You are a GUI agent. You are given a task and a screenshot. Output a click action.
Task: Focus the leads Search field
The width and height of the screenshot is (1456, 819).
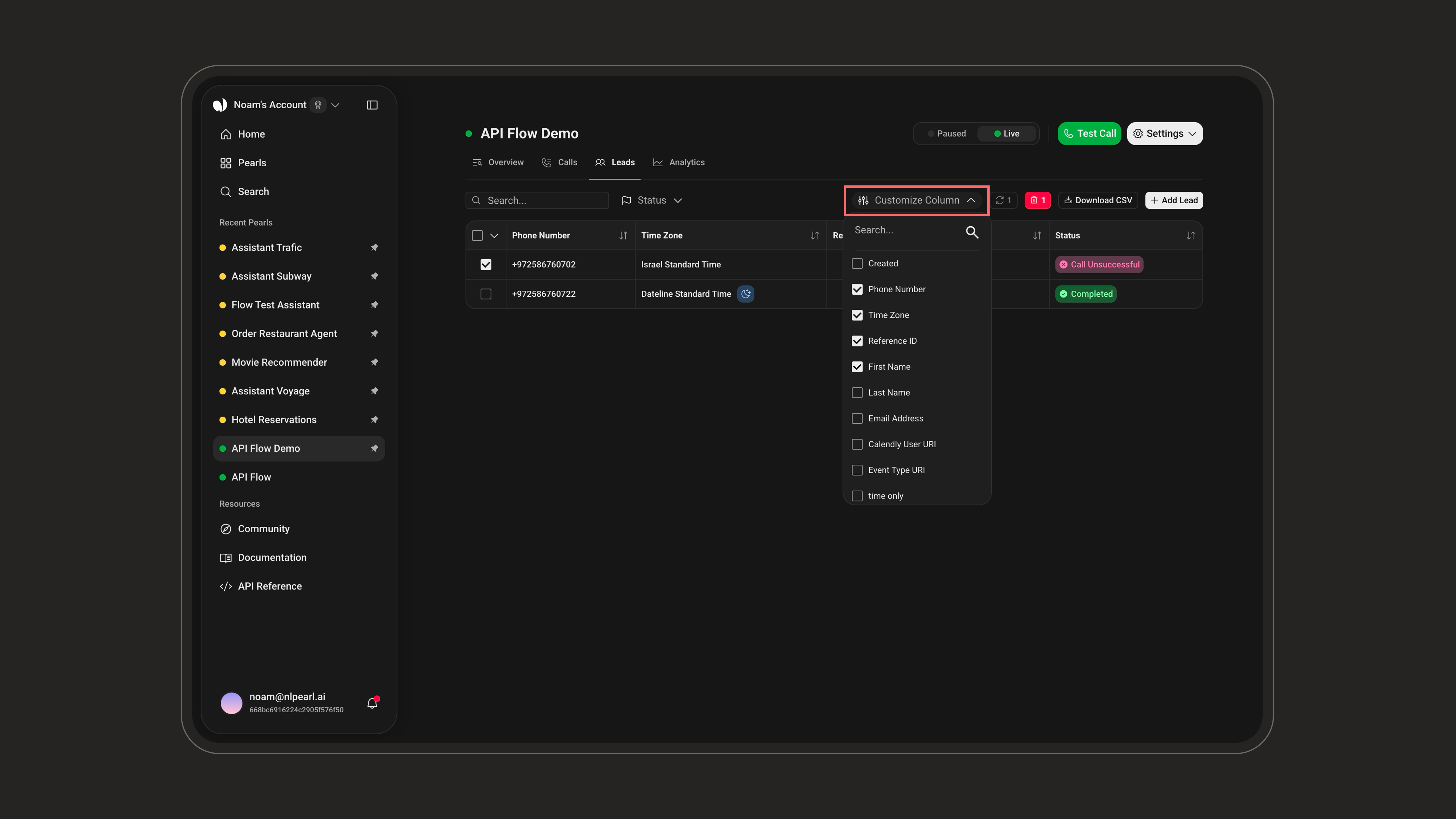point(537,201)
